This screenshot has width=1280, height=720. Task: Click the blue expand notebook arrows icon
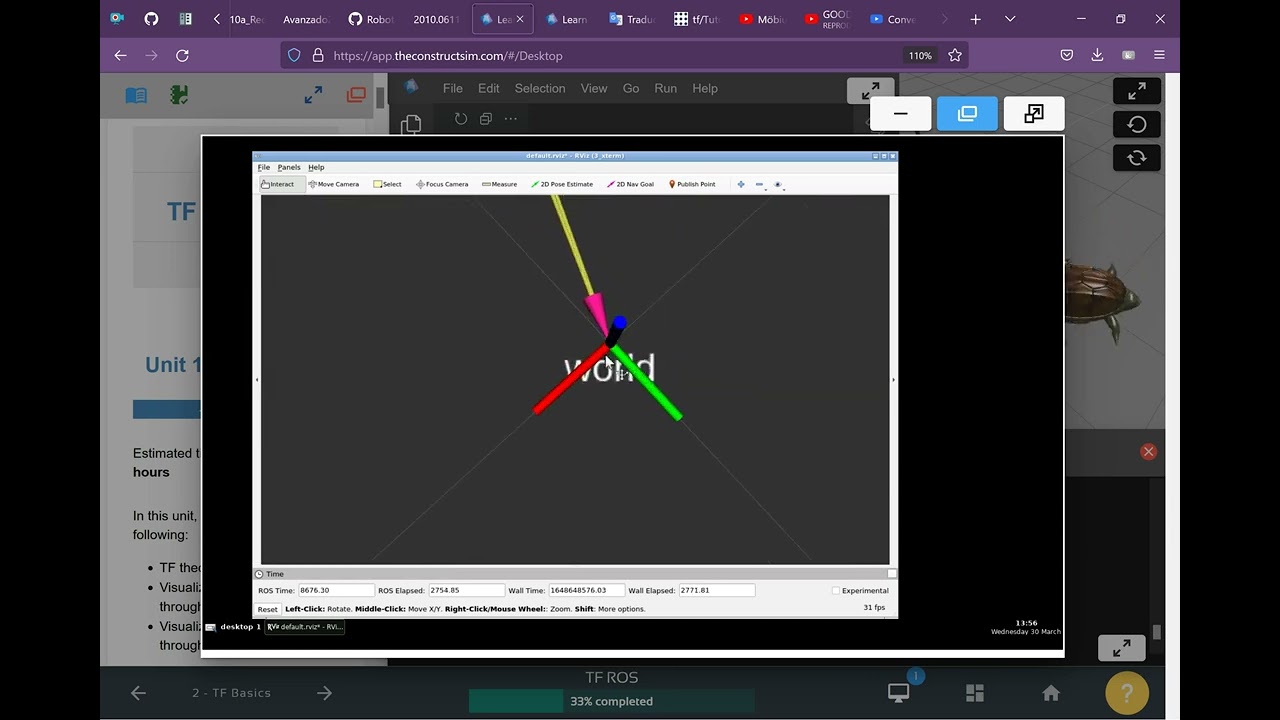[x=313, y=95]
